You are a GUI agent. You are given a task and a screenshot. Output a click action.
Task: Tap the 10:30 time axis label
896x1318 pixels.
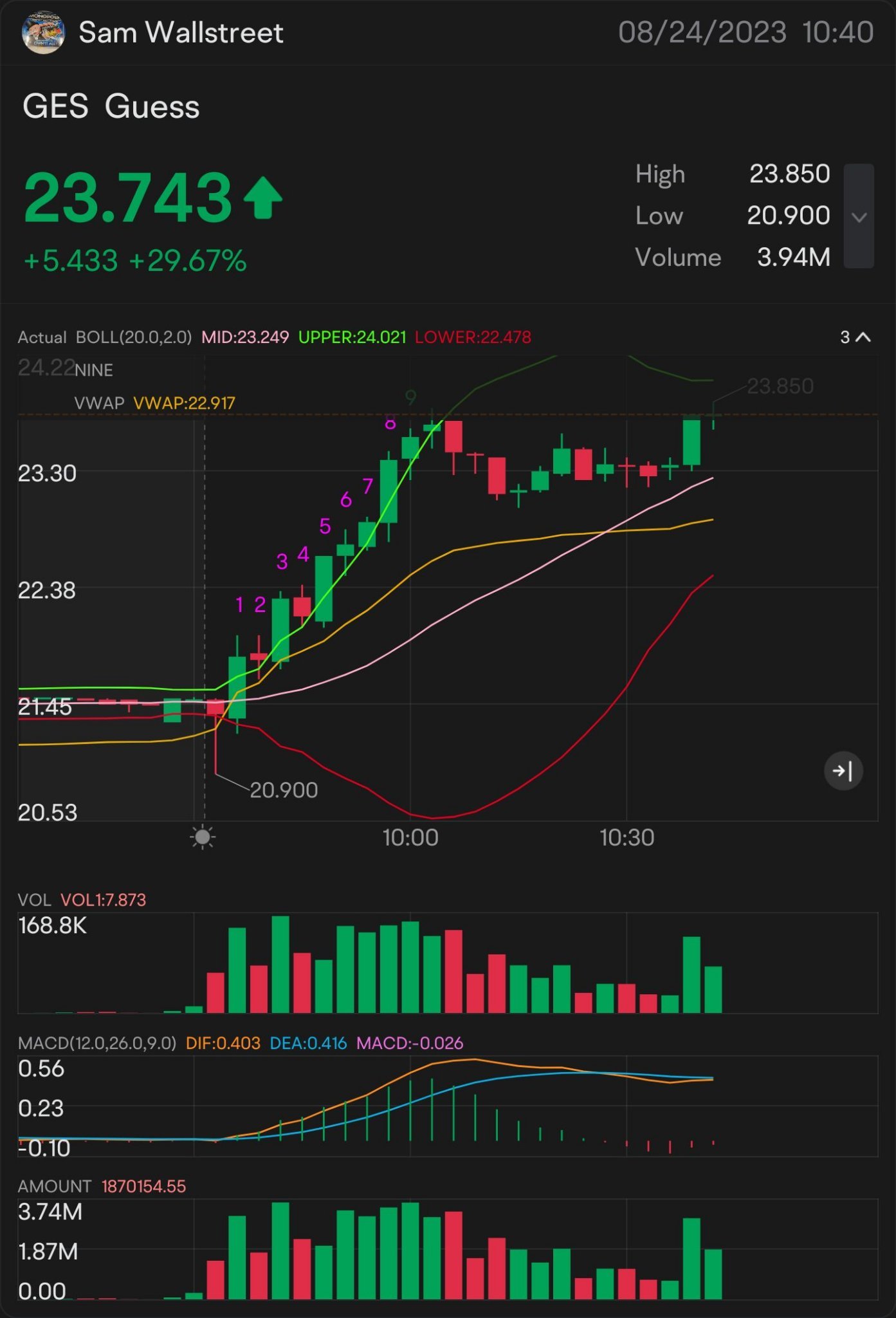tap(627, 837)
